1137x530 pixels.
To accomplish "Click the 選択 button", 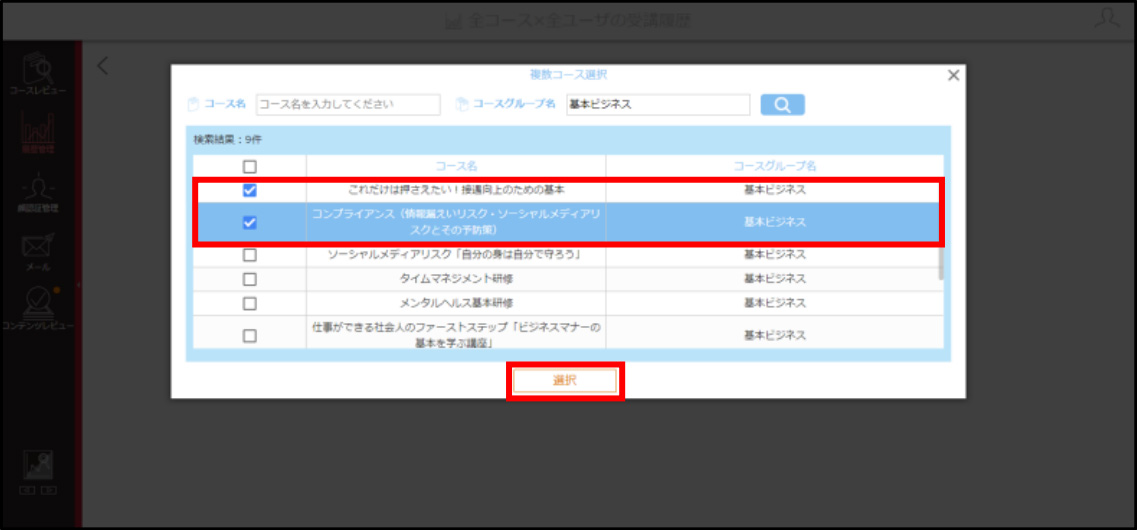I will [565, 381].
